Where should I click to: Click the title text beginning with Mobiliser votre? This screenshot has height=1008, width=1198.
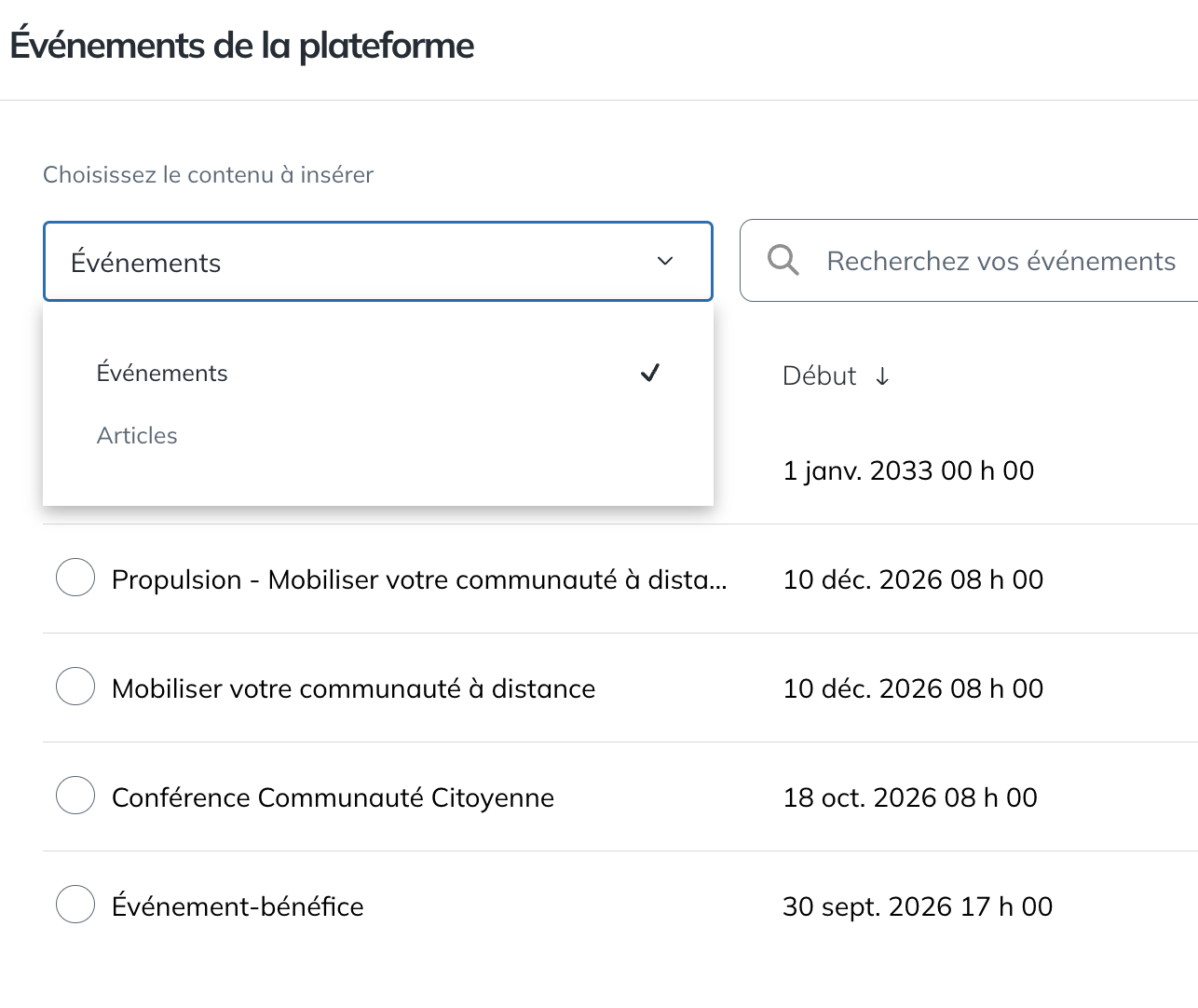pyautogui.click(x=353, y=688)
